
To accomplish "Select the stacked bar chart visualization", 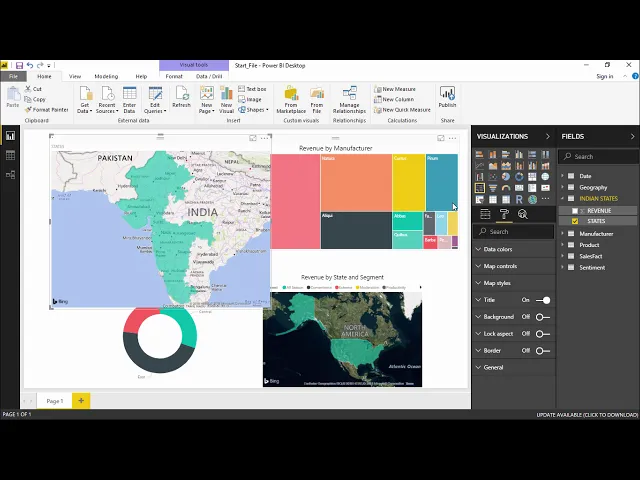I will tap(480, 154).
